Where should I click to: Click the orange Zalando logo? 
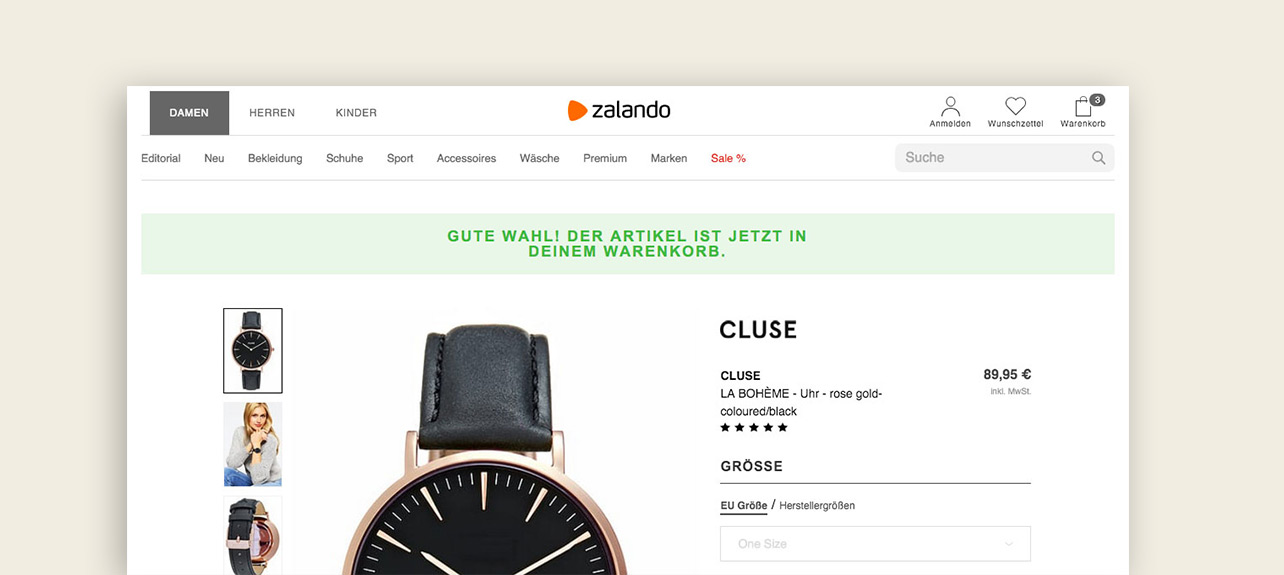tap(619, 110)
